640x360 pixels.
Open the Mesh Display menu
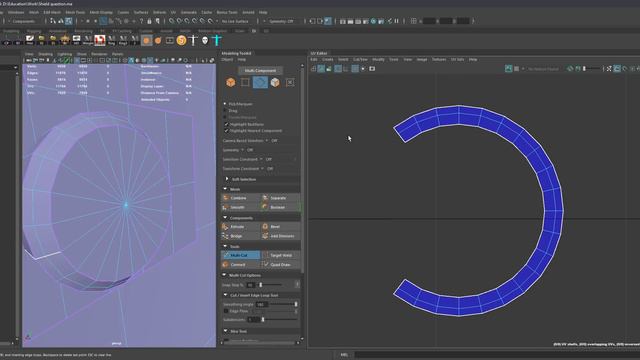[101, 12]
